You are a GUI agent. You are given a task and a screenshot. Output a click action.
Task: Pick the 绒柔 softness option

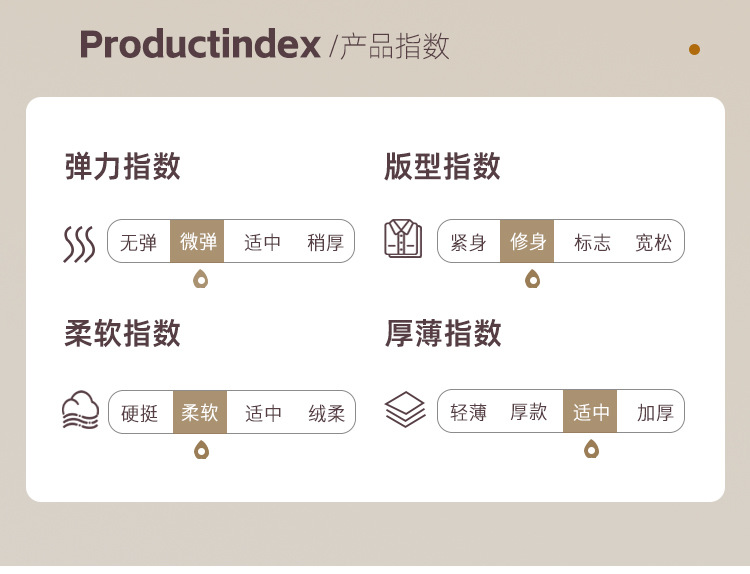click(326, 413)
